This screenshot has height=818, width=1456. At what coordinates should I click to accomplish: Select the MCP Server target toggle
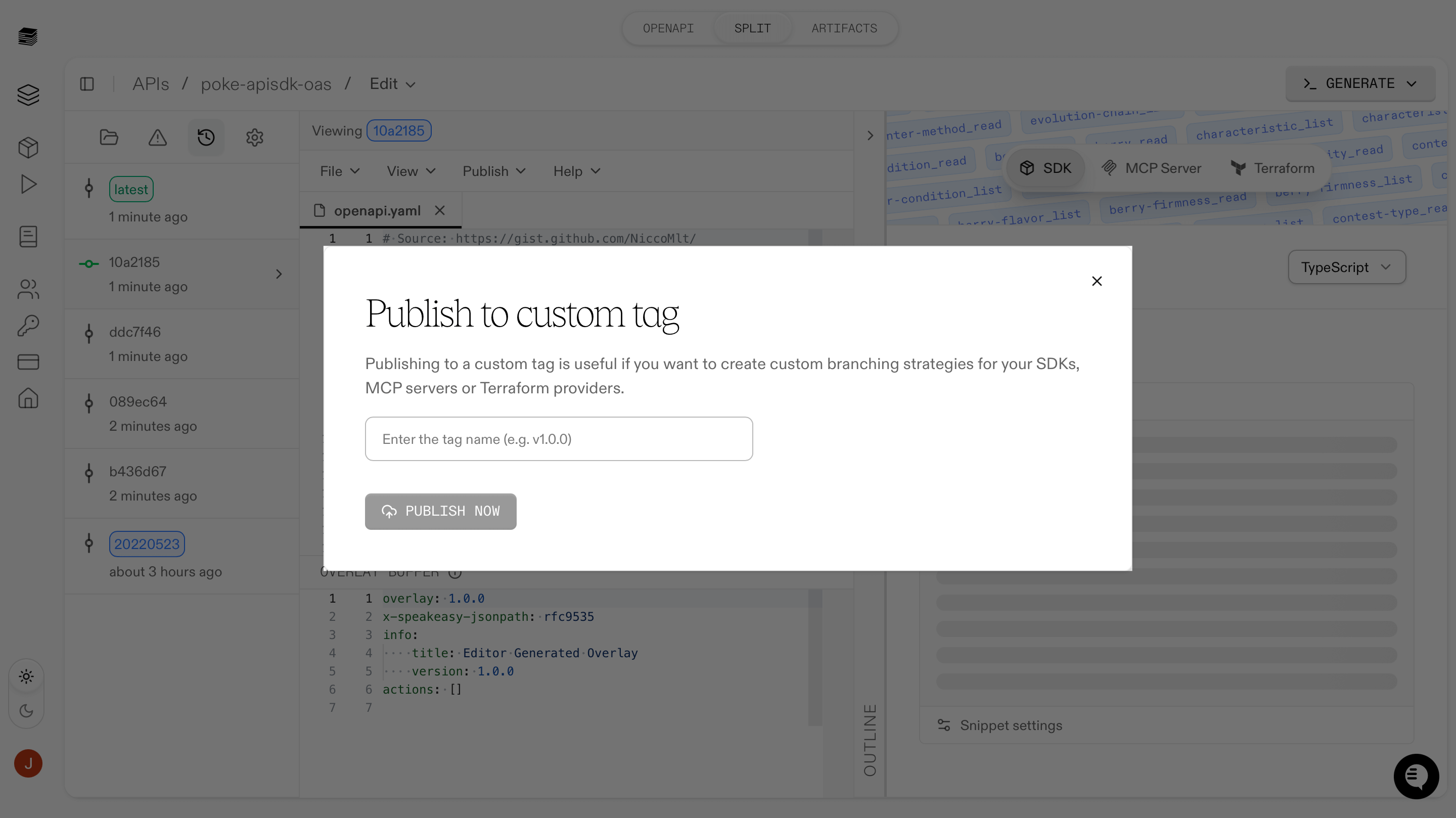[x=1151, y=168]
